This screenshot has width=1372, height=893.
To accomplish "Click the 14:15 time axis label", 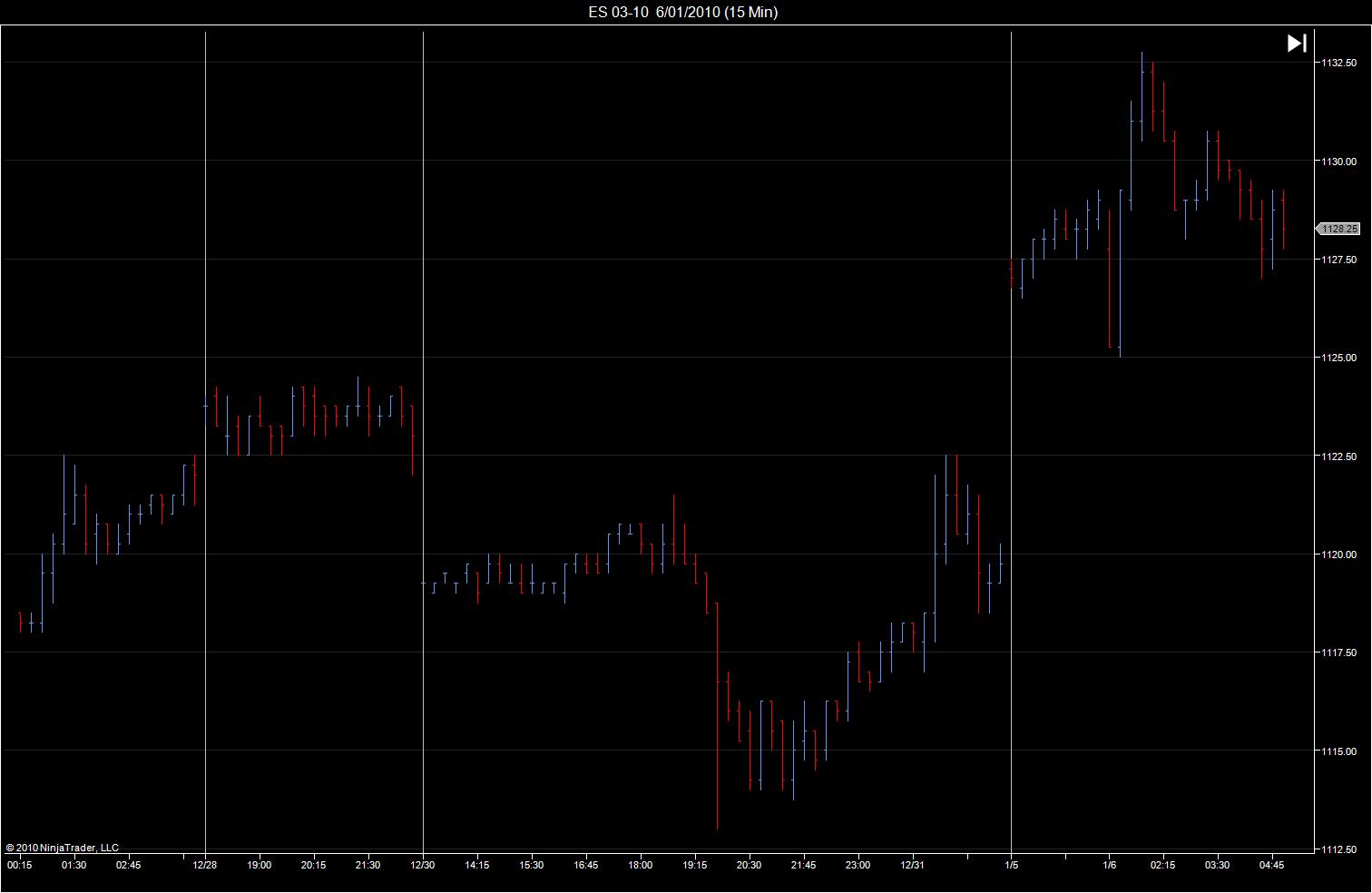I will pyautogui.click(x=477, y=865).
